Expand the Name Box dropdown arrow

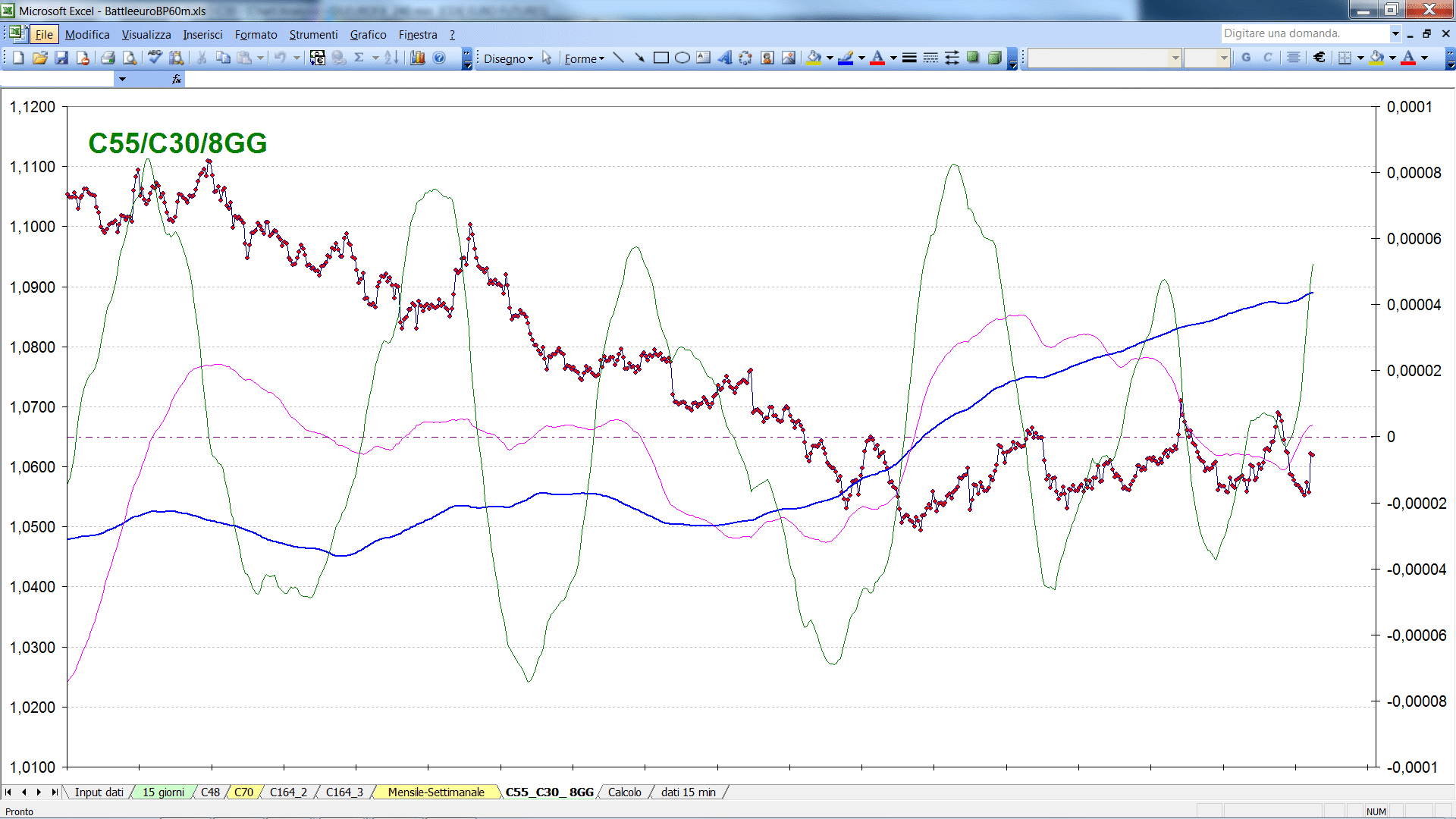122,79
